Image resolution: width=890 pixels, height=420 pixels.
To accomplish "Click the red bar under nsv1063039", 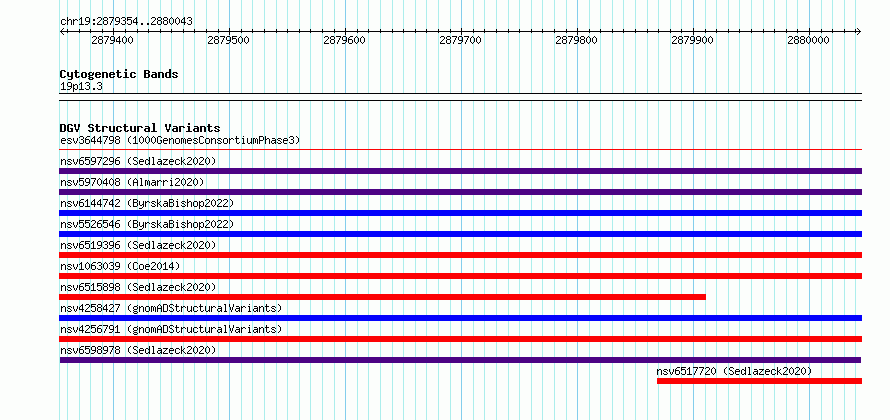I will click(461, 276).
